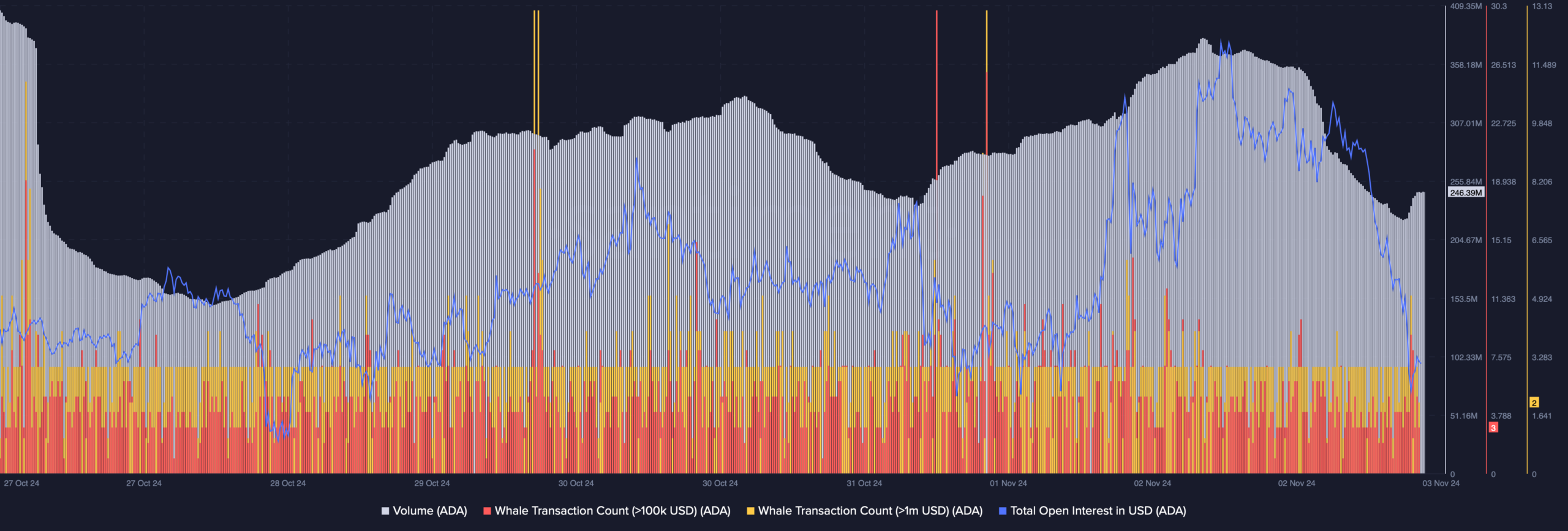Select the 03 Nov 24 date label
1568x531 pixels.
(1441, 483)
